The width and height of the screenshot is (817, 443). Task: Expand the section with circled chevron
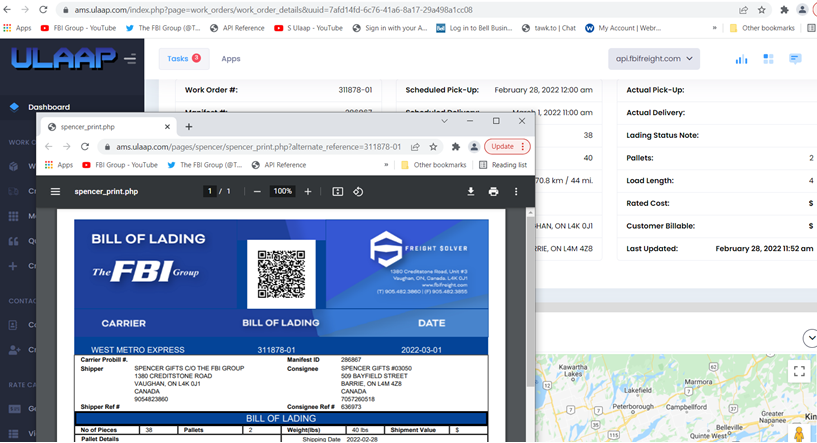[x=809, y=338]
